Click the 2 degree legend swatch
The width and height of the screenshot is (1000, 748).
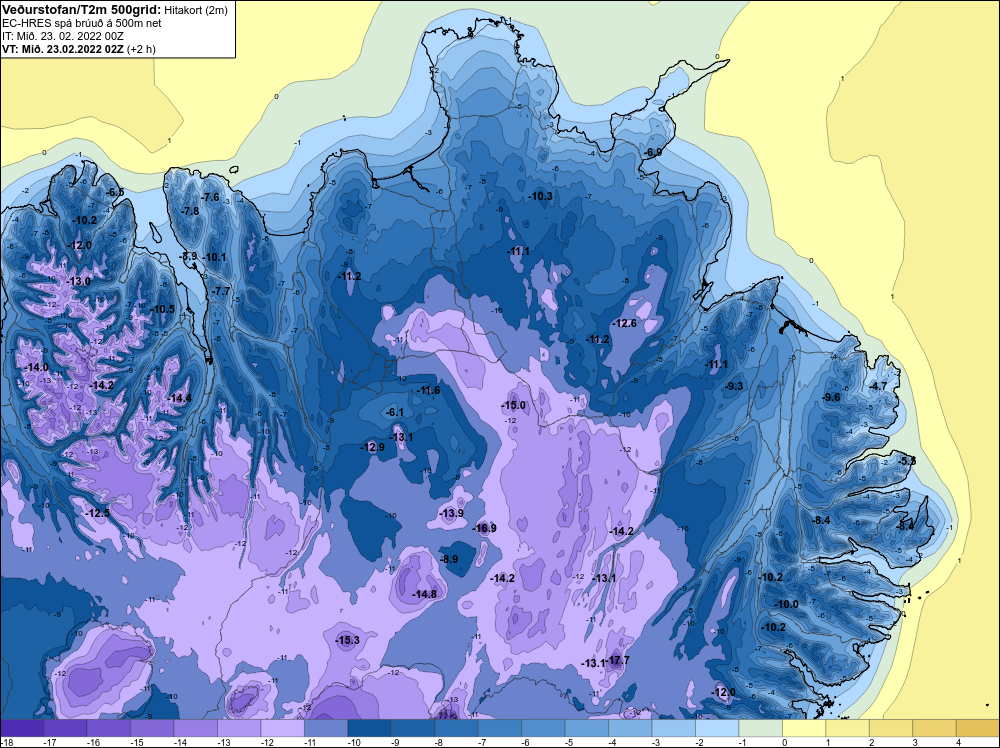click(891, 728)
